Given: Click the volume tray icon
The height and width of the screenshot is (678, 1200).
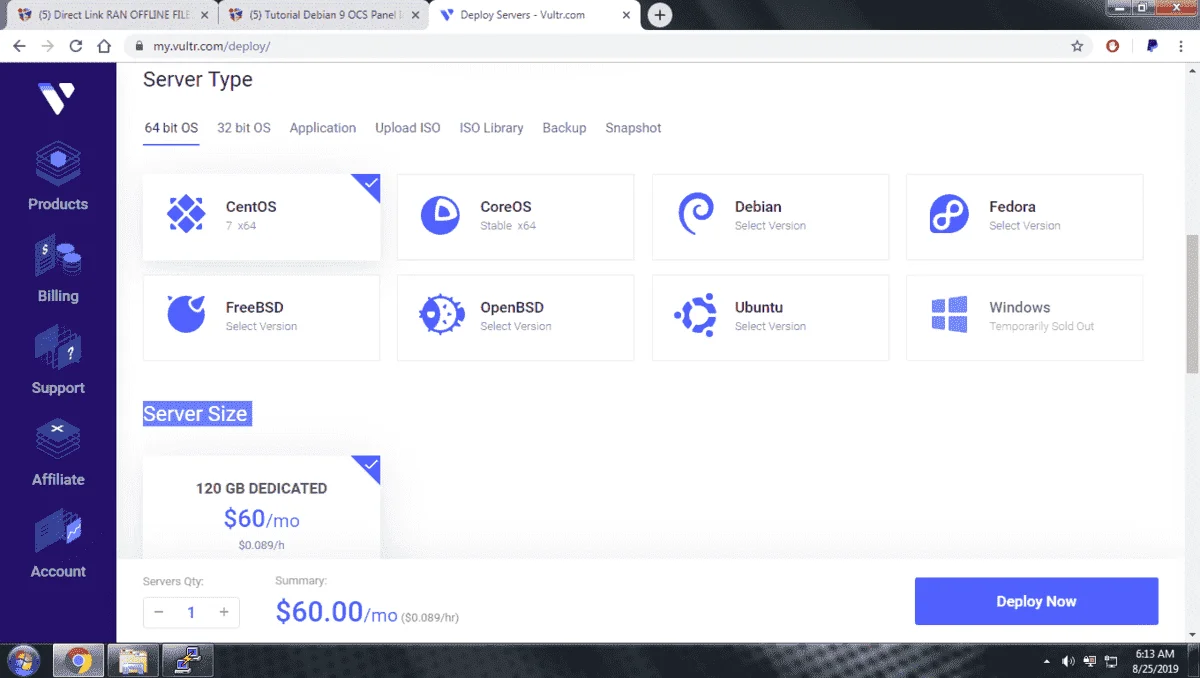Looking at the screenshot, I should 1069,661.
